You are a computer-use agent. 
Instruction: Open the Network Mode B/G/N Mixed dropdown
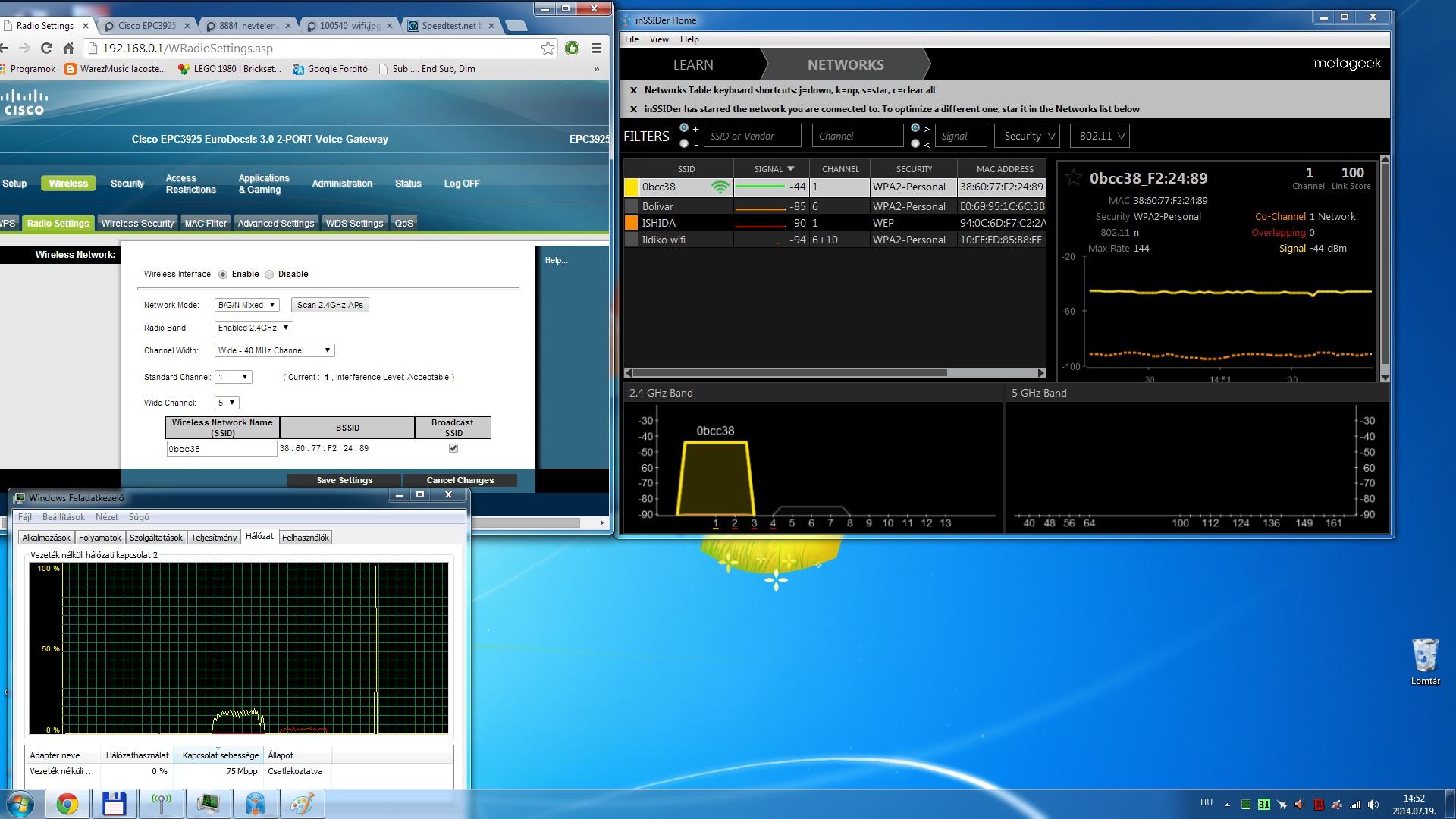[x=246, y=305]
